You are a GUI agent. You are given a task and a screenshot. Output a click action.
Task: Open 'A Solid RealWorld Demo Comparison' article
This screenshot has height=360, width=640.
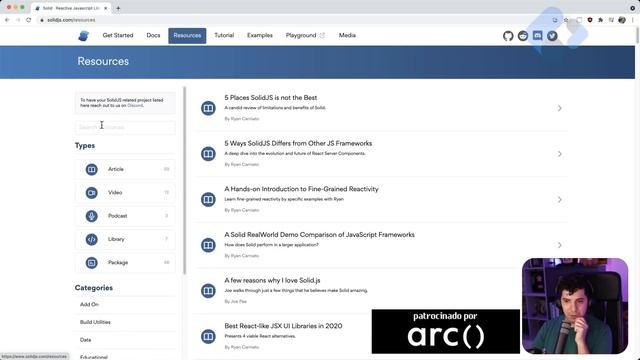tap(319, 235)
